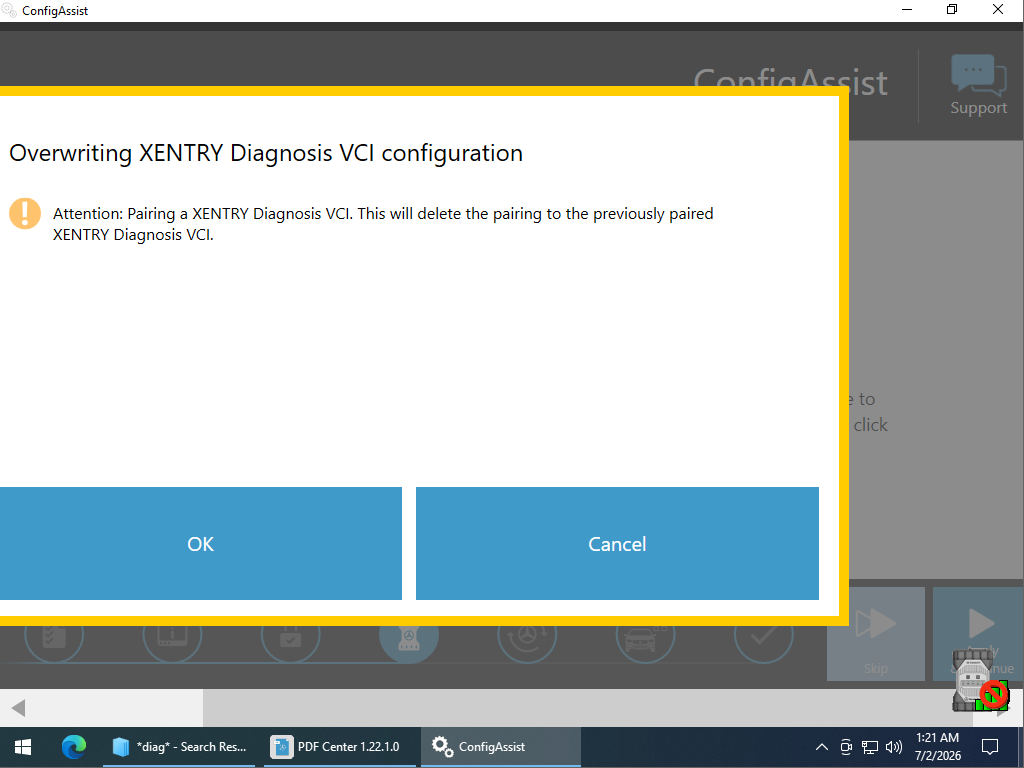Click the dialog heading Overwriting XENTRY Diagnosis VCI configuration
1024x768 pixels.
point(266,153)
